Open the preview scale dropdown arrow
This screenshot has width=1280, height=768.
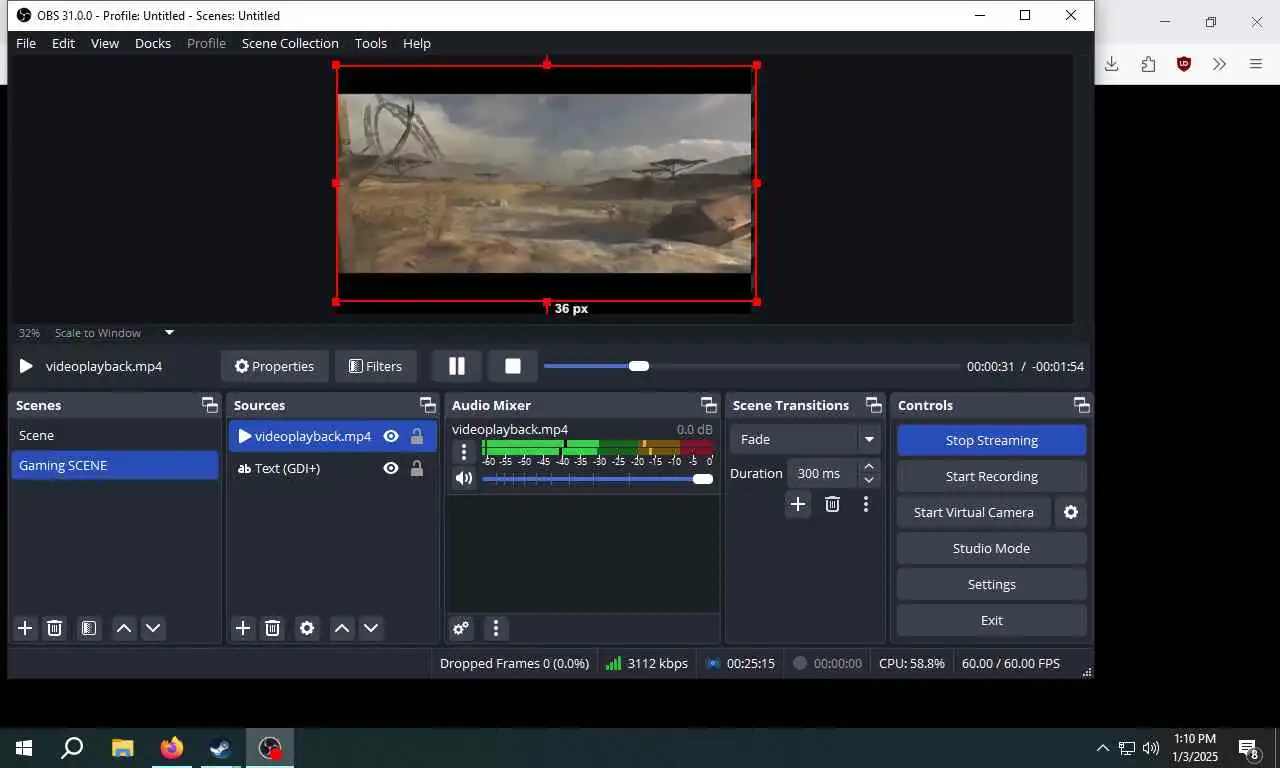coord(169,333)
